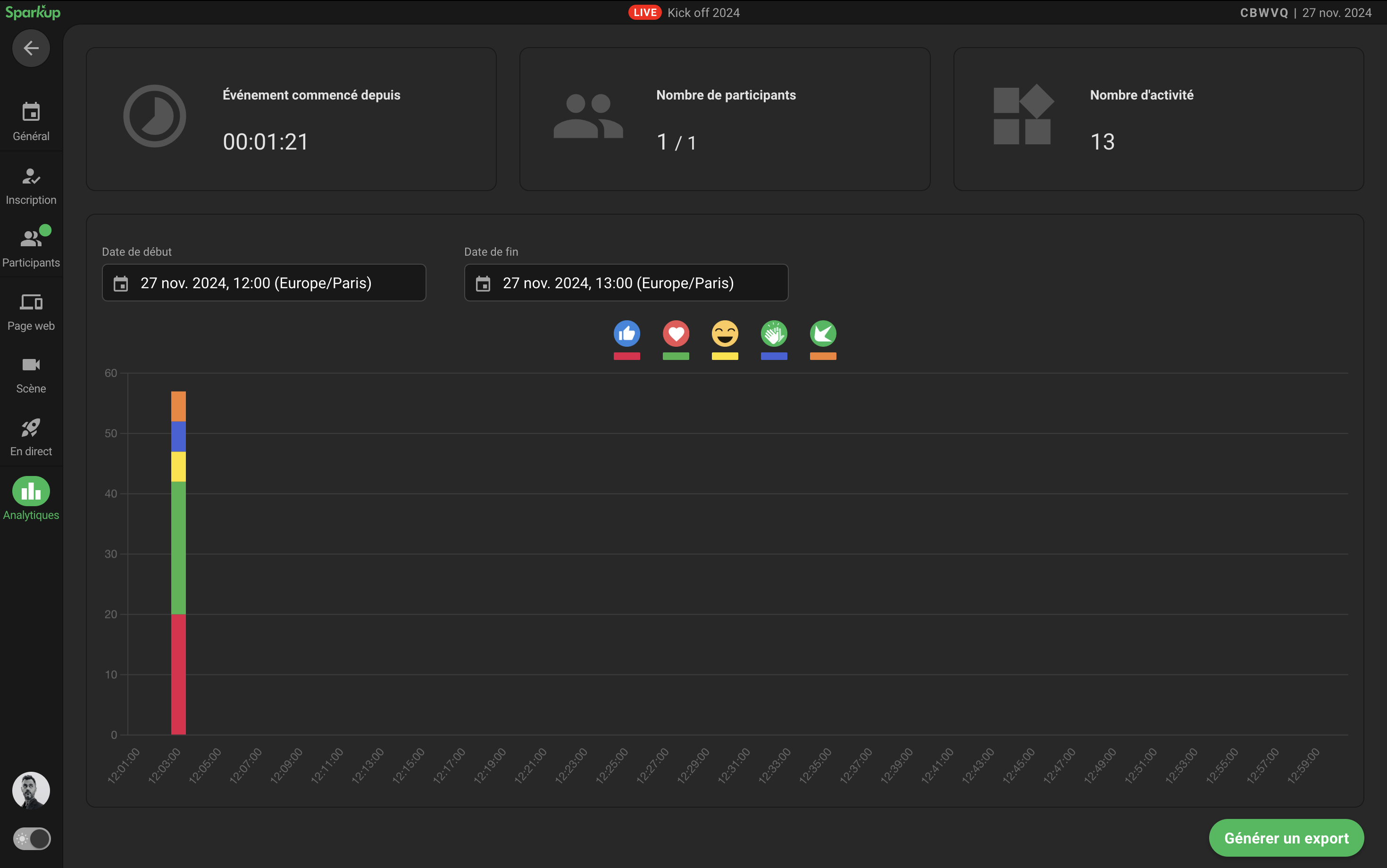Open the Date de début picker
1387x868 pixels.
coord(264,283)
